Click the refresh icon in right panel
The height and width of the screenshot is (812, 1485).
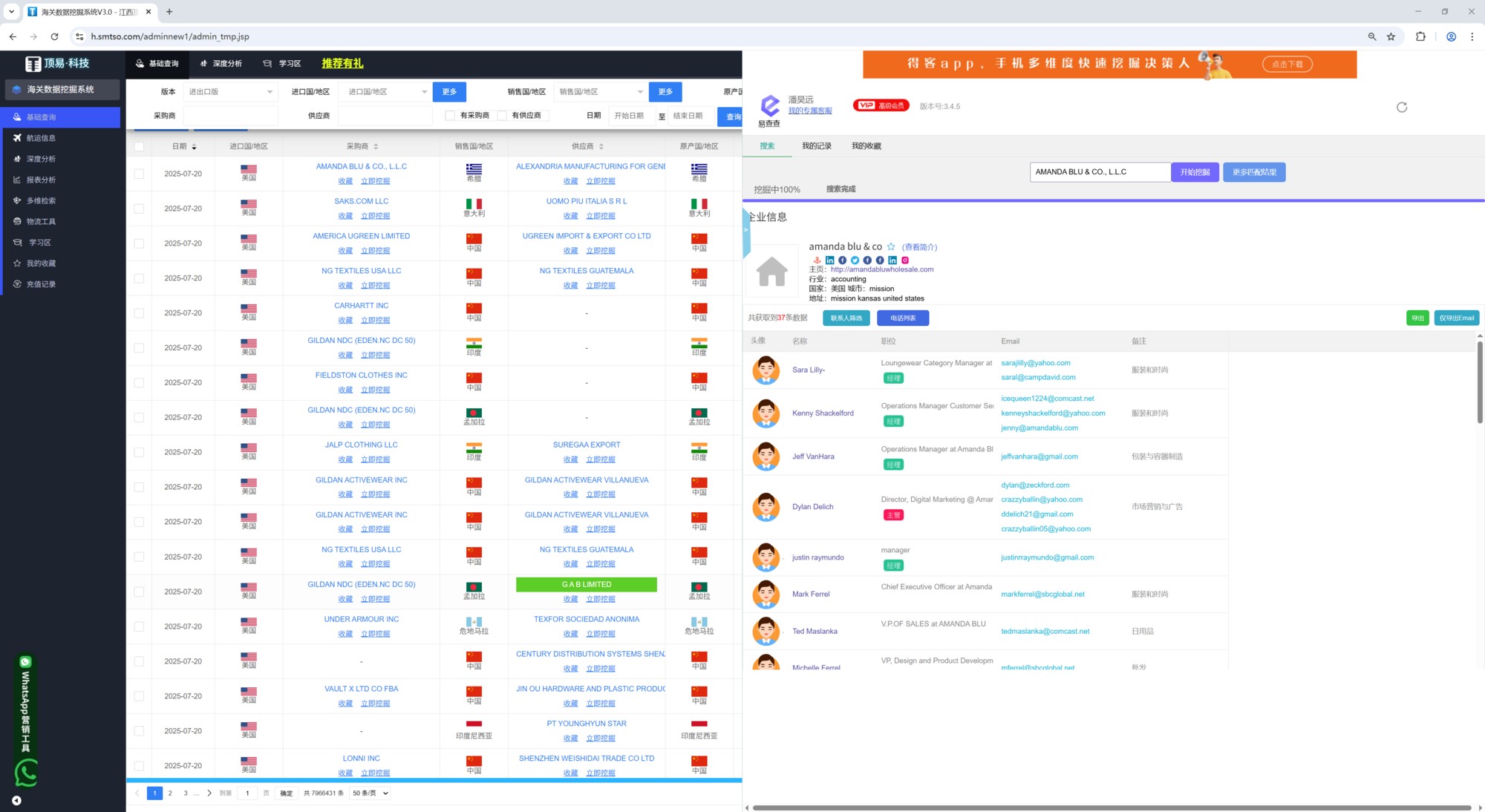(1402, 107)
